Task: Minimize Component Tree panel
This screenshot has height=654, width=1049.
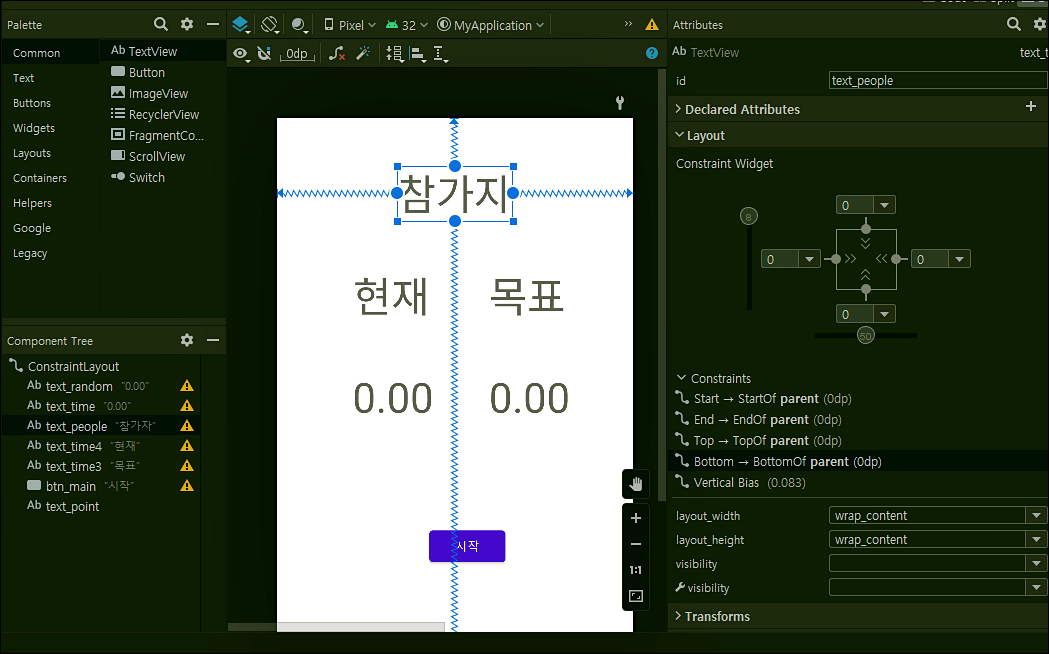Action: (213, 340)
